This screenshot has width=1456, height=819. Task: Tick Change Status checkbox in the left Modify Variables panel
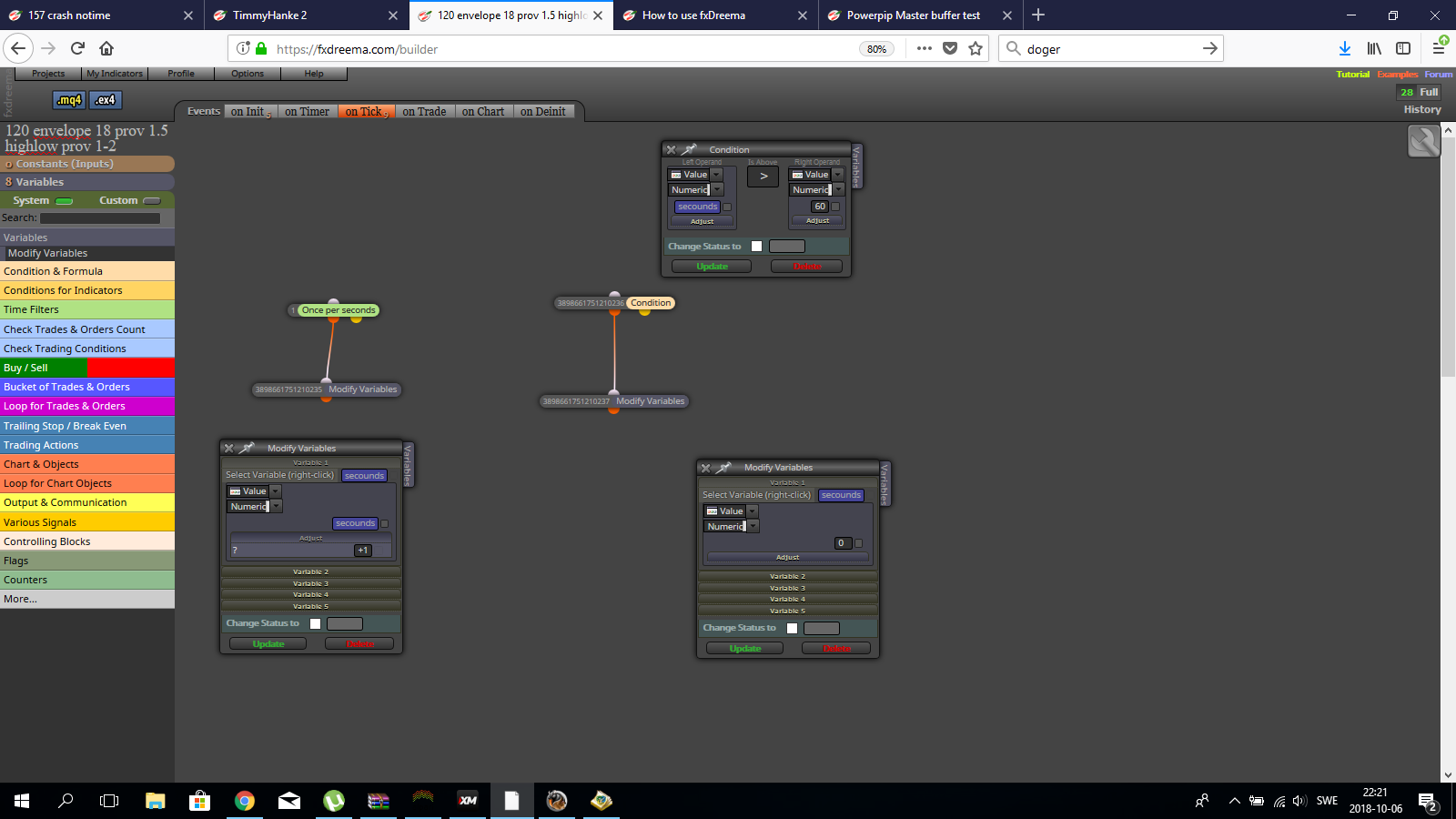point(315,623)
